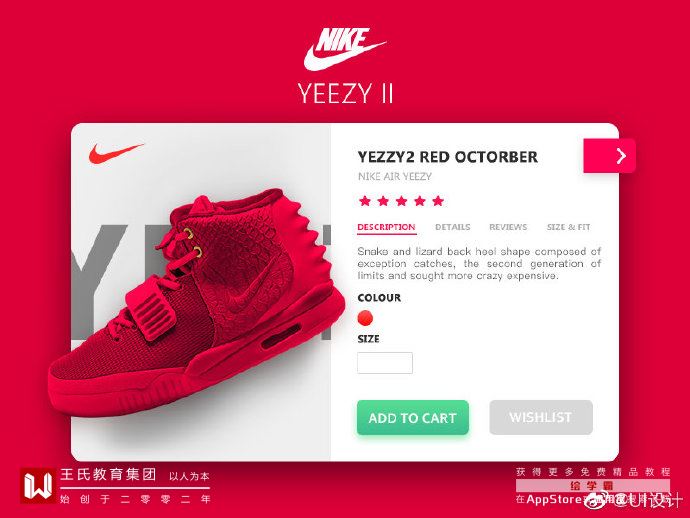Select the fifth rating star
Screen dimensions: 690x518
pyautogui.click(x=438, y=201)
